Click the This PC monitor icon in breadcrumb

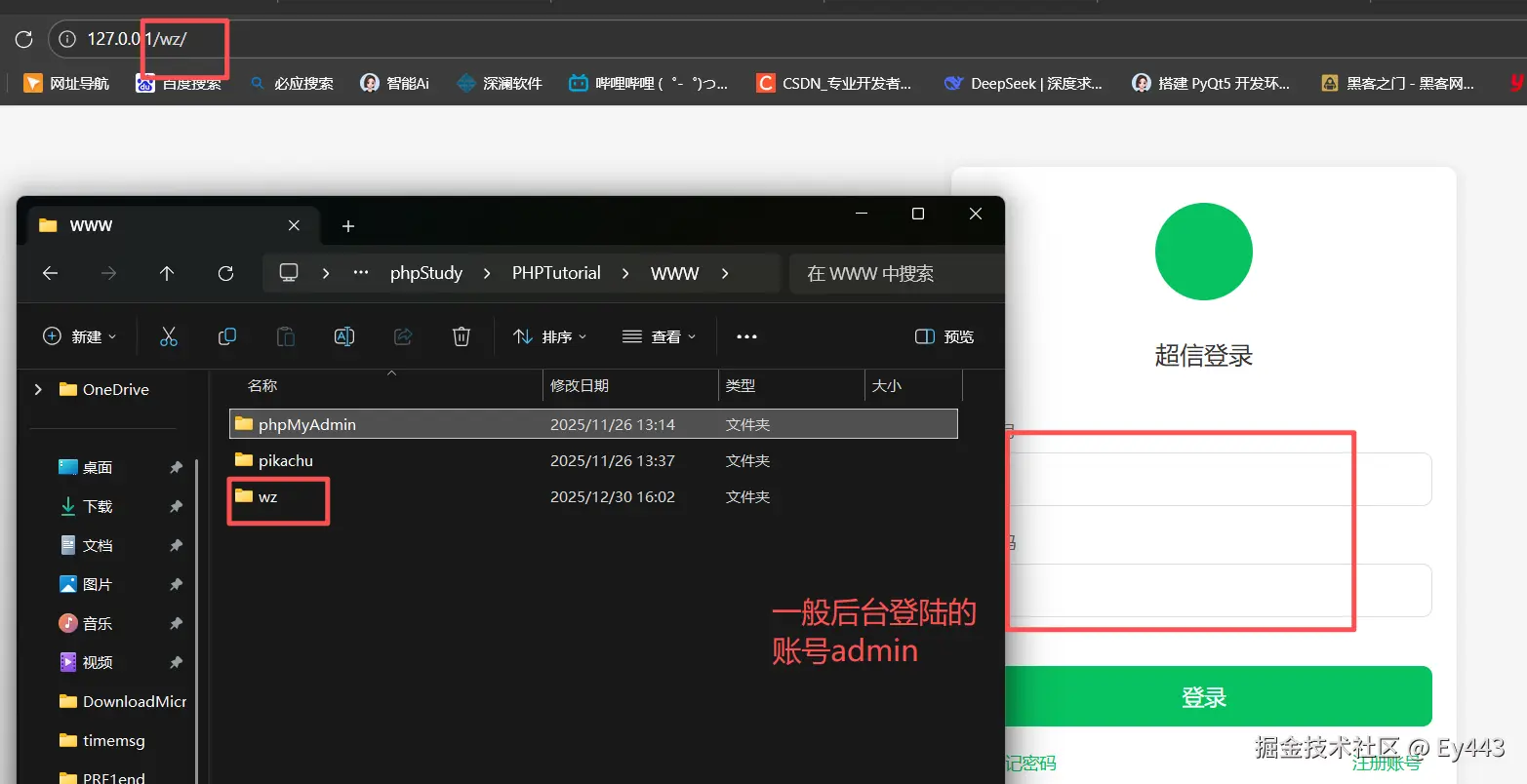coord(289,273)
